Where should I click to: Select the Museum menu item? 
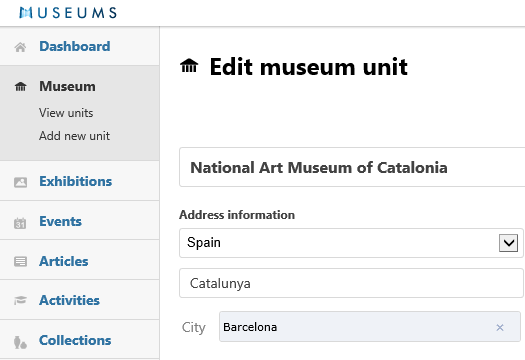click(67, 86)
